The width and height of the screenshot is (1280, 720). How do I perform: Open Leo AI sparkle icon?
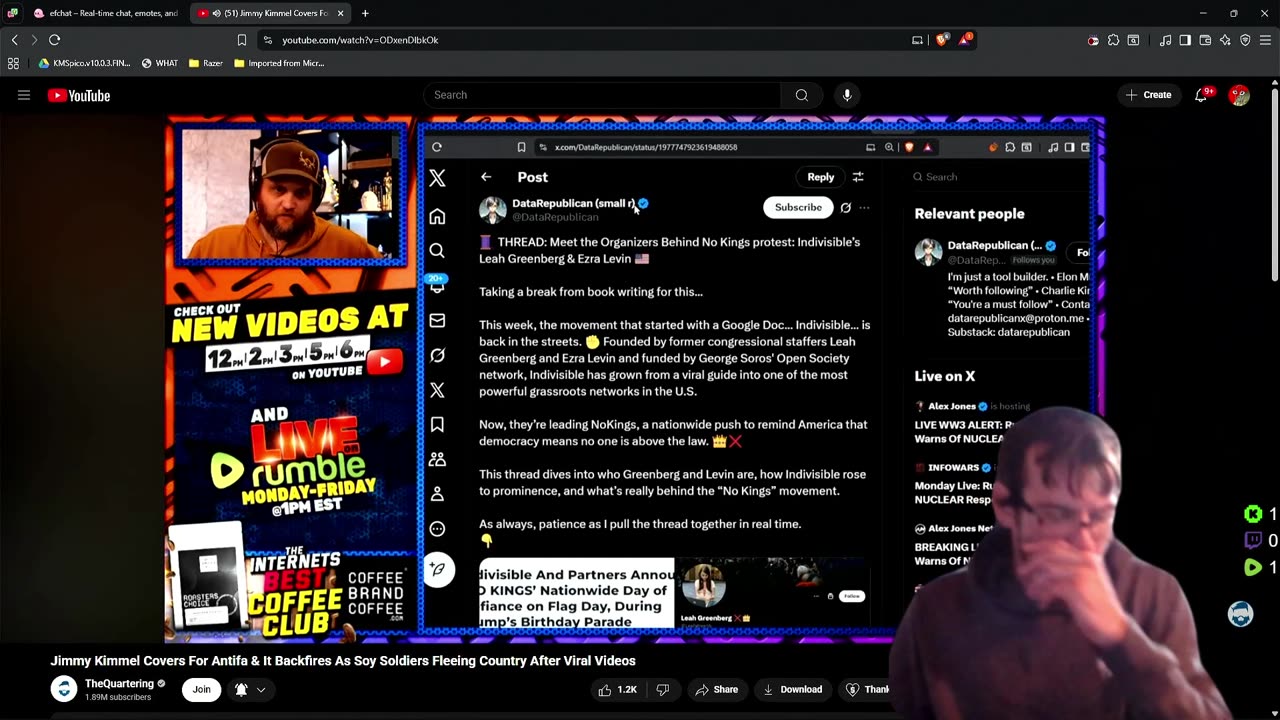[1225, 40]
